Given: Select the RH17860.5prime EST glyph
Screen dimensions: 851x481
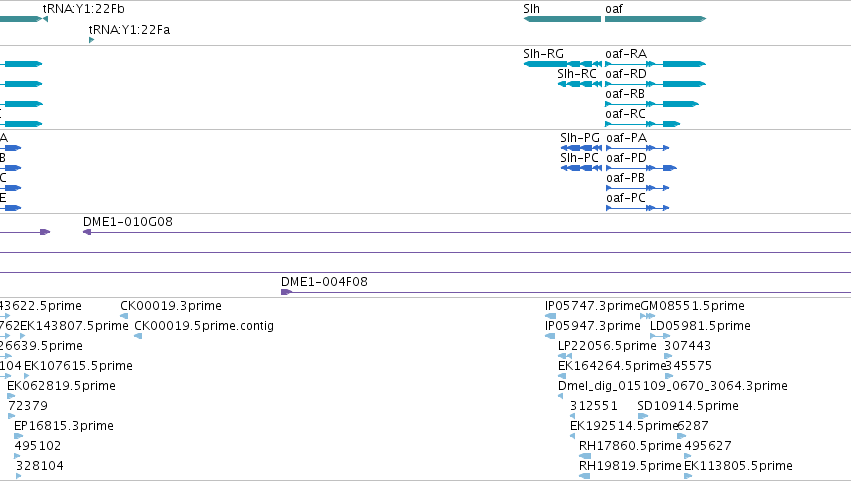Looking at the screenshot, I should [x=585, y=456].
